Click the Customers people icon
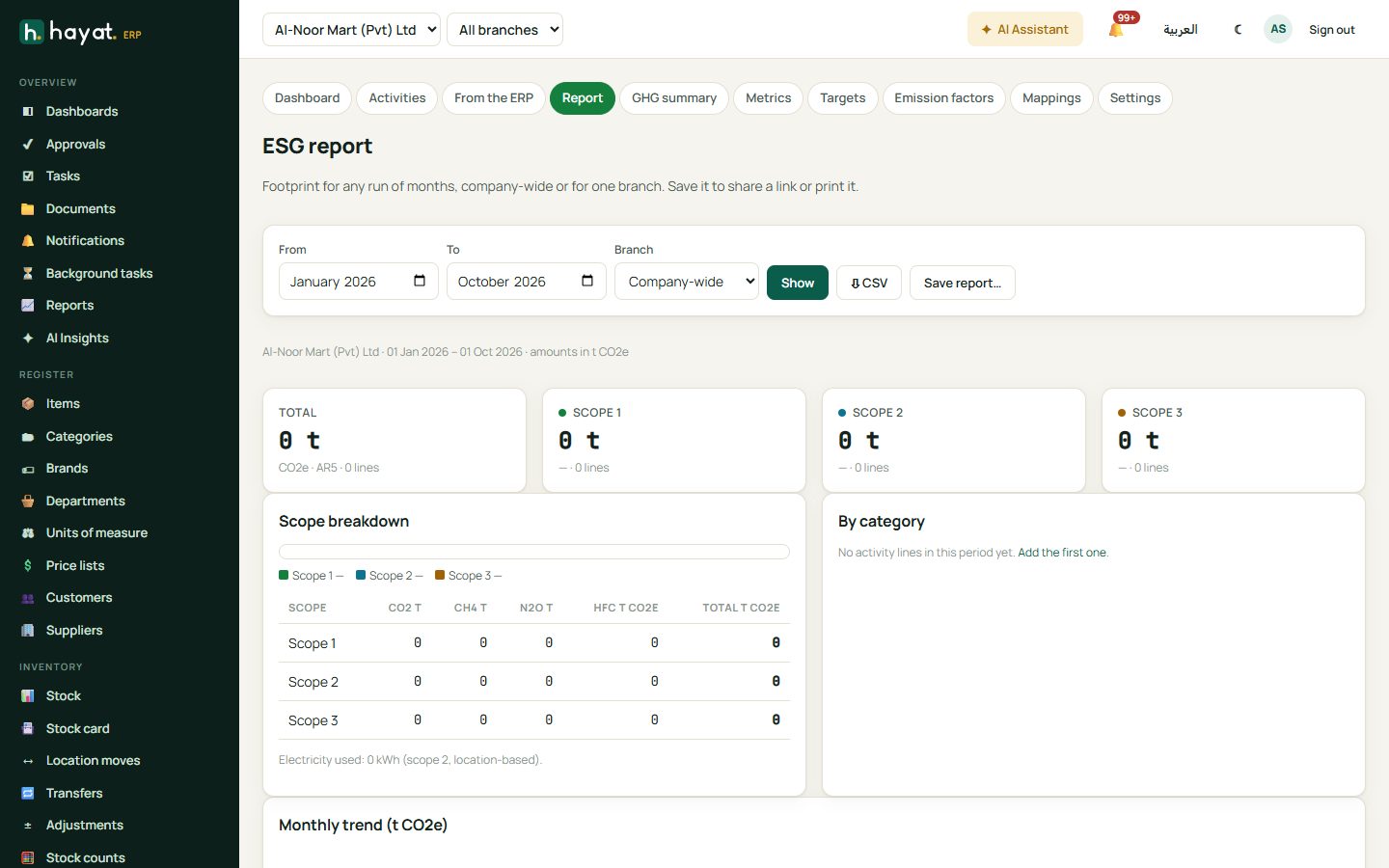 [x=28, y=598]
